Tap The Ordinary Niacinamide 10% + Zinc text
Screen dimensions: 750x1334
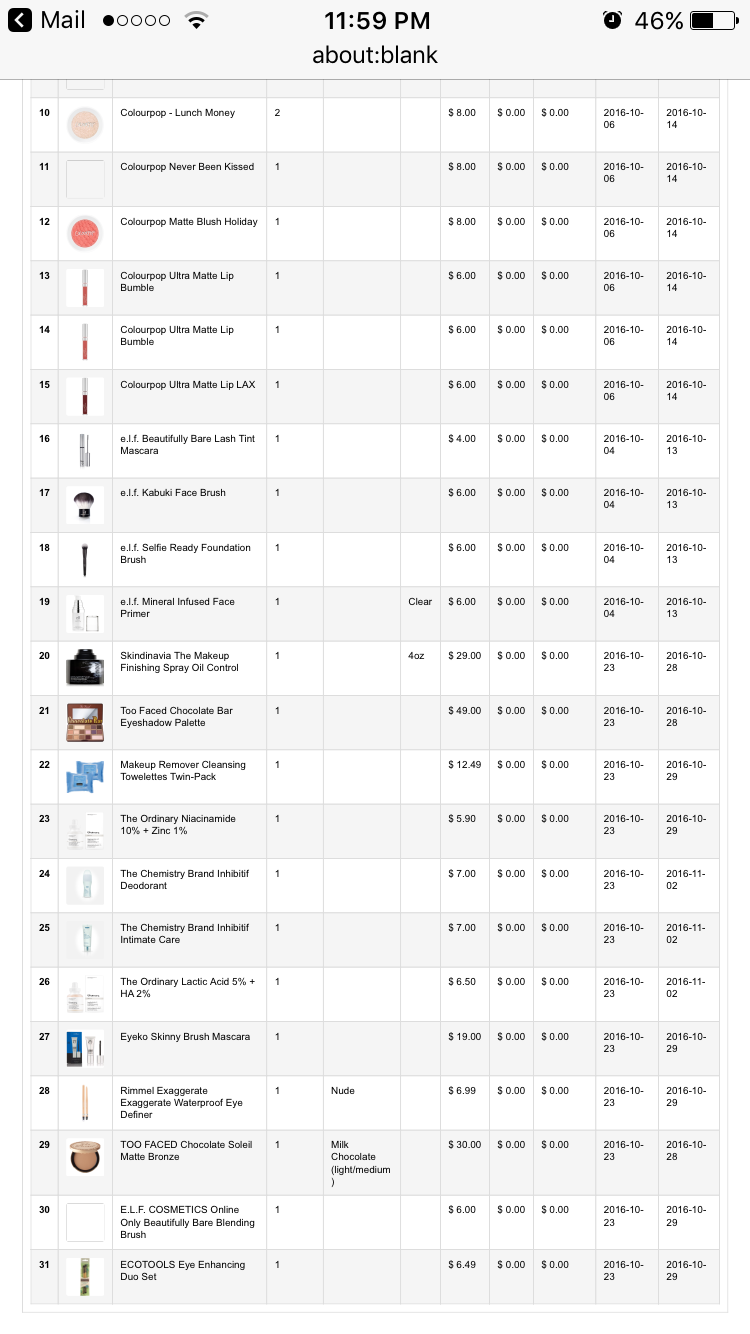point(178,825)
